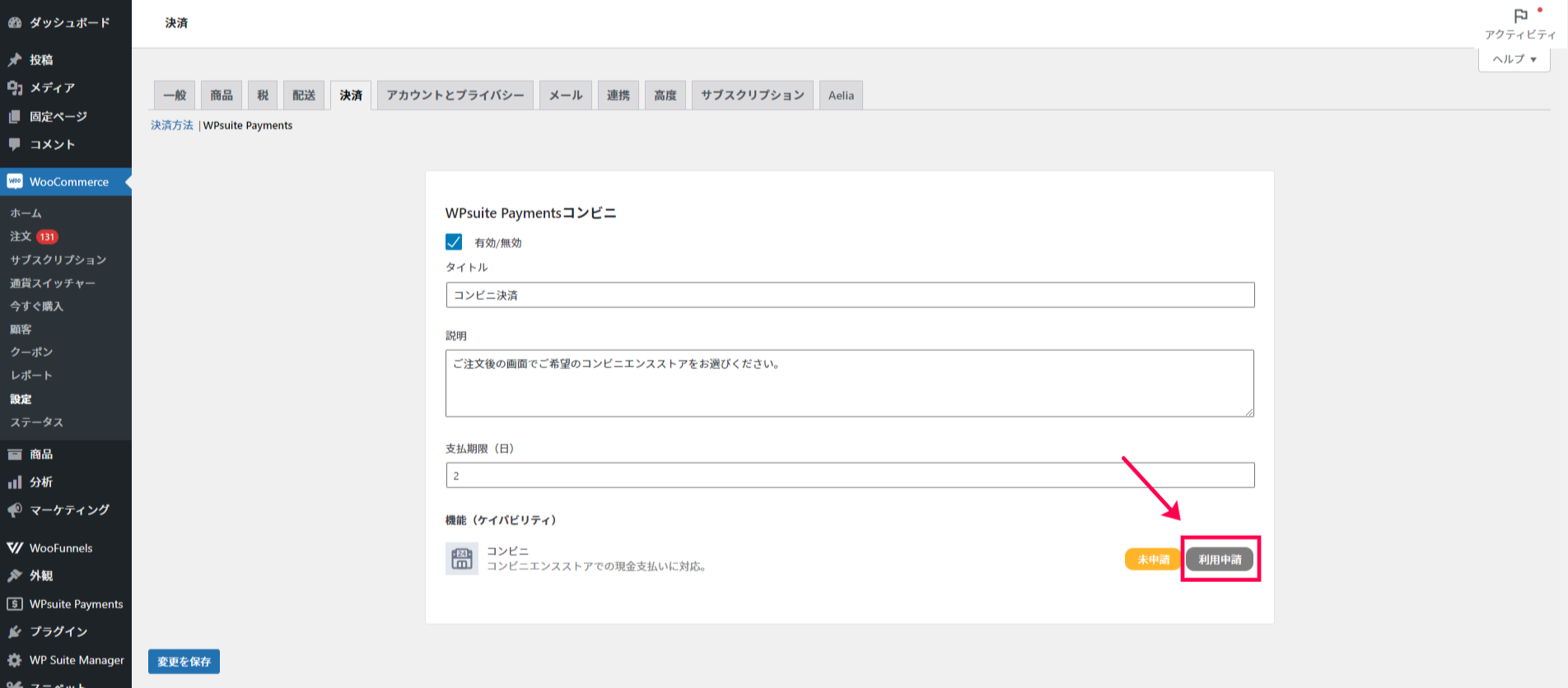Image resolution: width=1568 pixels, height=688 pixels.
Task: Toggle the 有効/無効 checkbox
Action: coord(454,242)
